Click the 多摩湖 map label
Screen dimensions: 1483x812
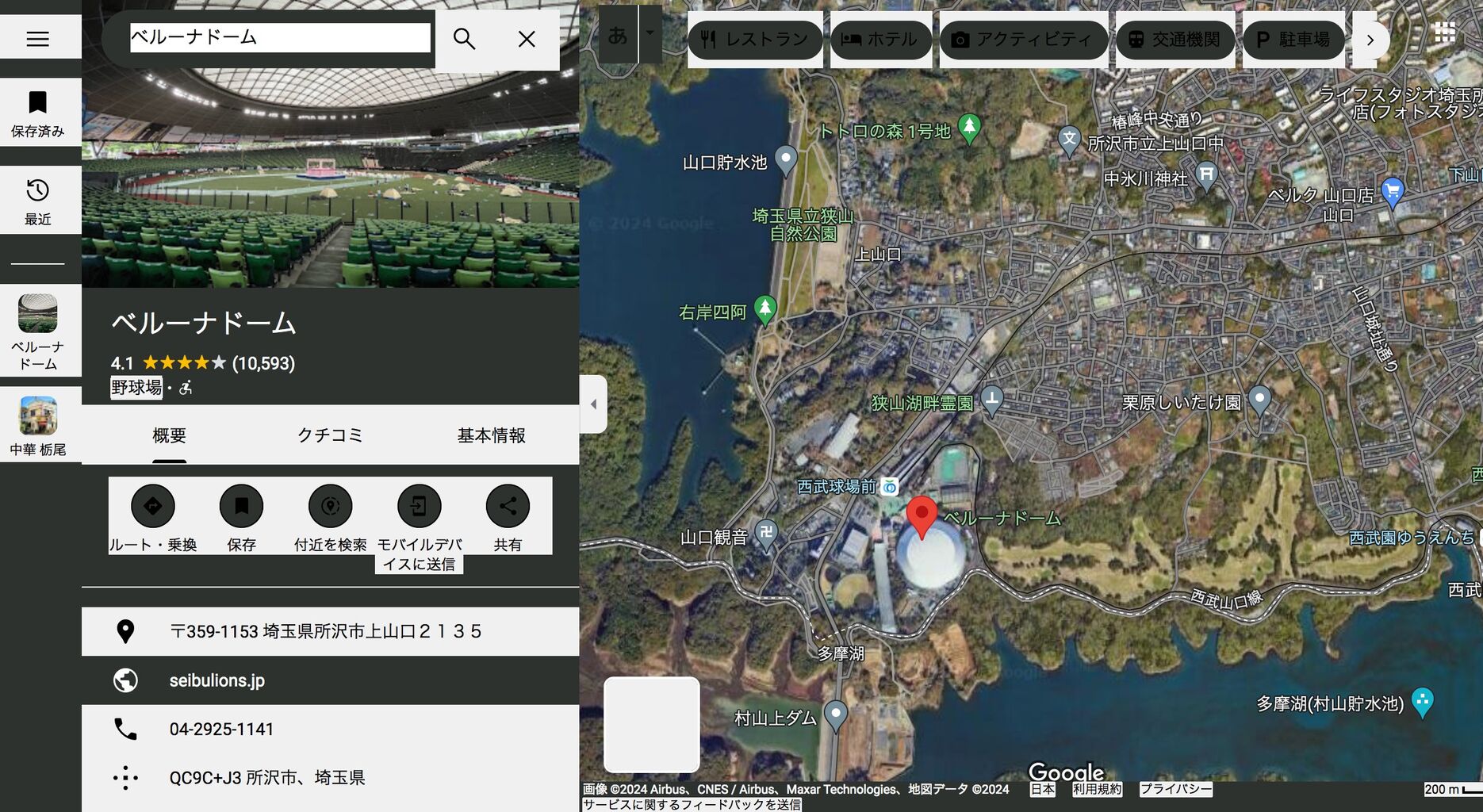[841, 653]
